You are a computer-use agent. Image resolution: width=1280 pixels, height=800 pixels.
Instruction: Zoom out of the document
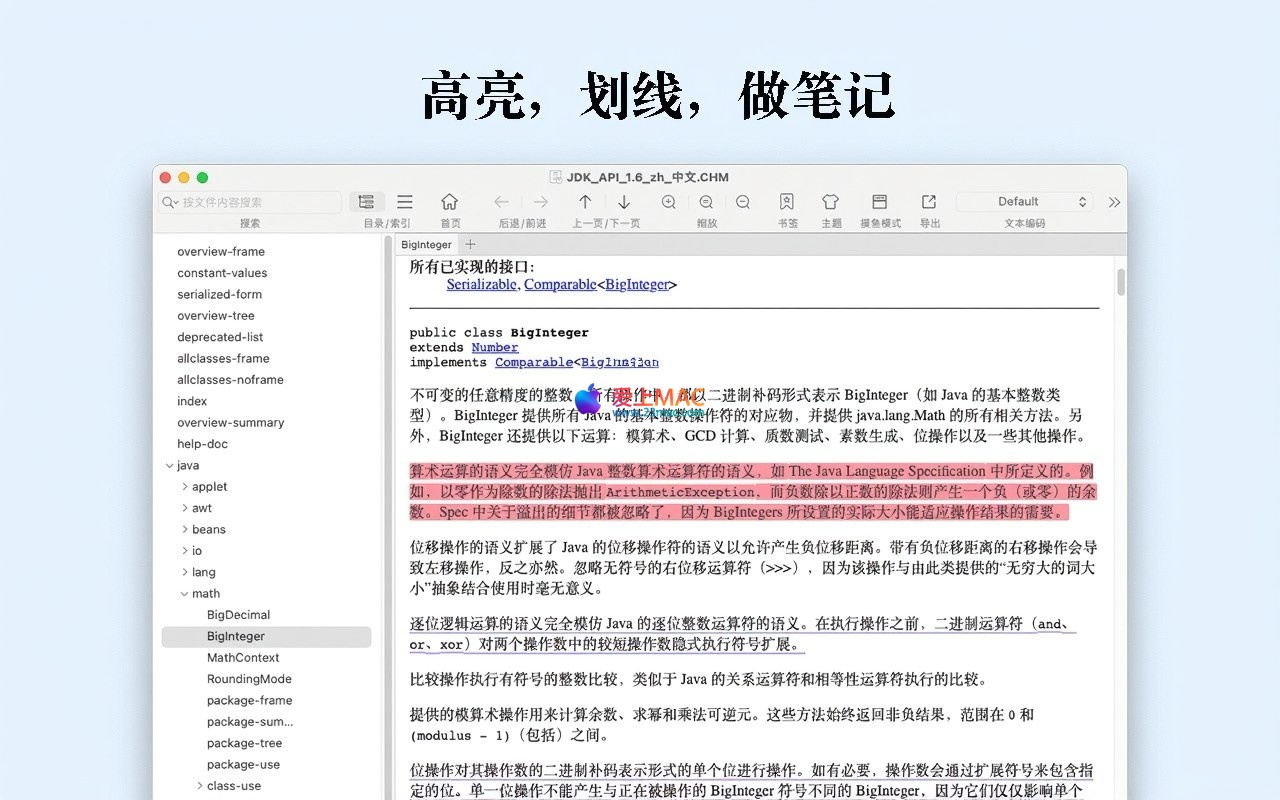743,202
